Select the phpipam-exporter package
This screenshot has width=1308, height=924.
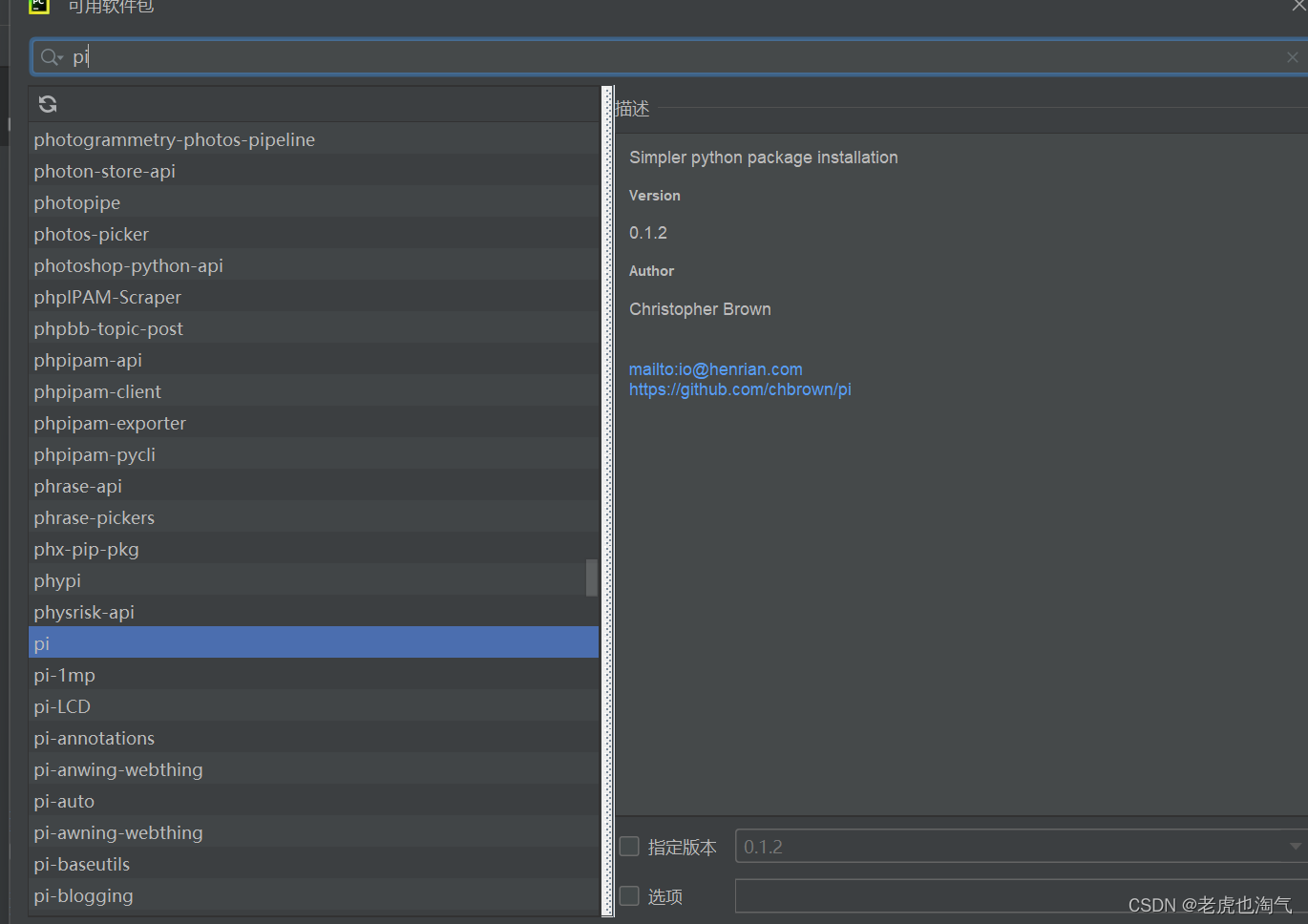(x=111, y=423)
